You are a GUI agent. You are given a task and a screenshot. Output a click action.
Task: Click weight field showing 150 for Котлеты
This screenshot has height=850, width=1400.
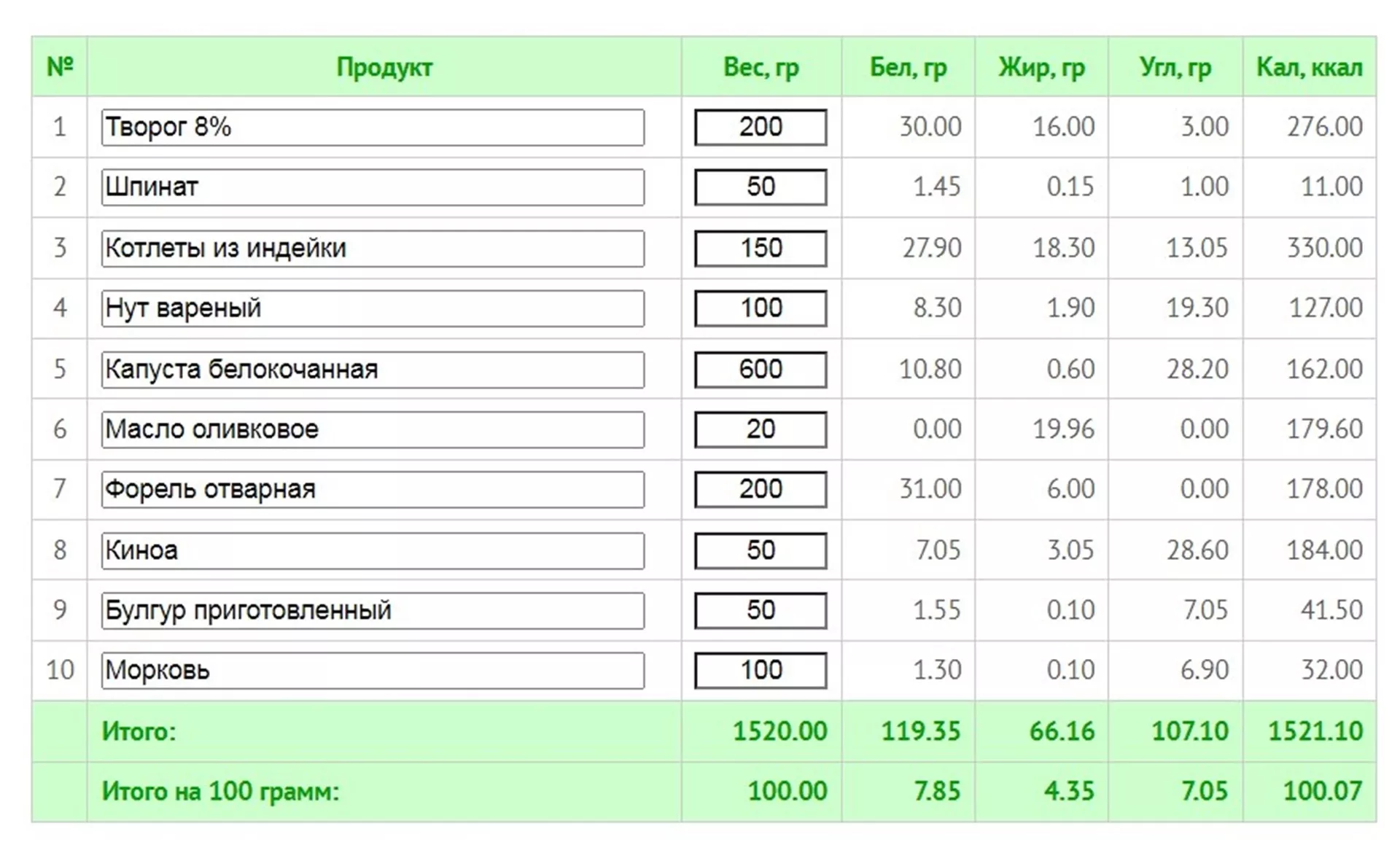761,249
